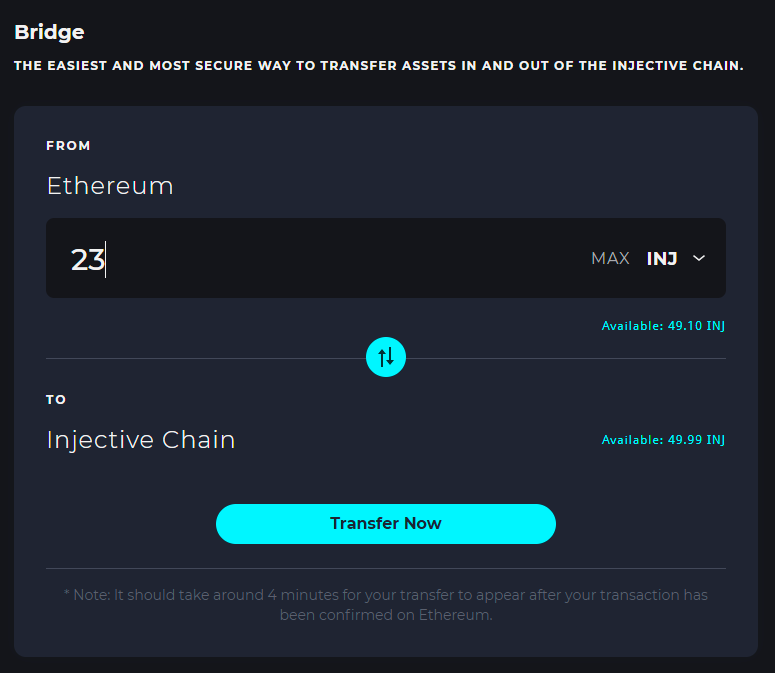Click the Transfer Now button
The image size is (775, 673).
(386, 524)
